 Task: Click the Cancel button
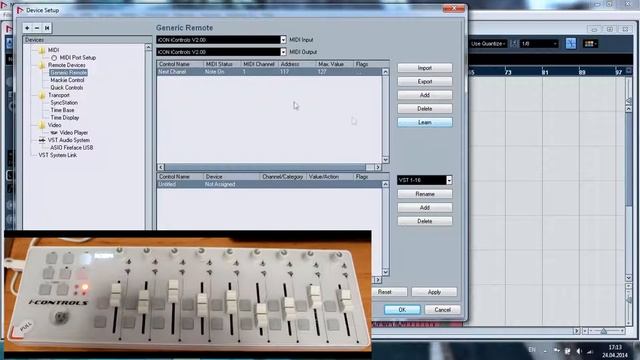442,310
